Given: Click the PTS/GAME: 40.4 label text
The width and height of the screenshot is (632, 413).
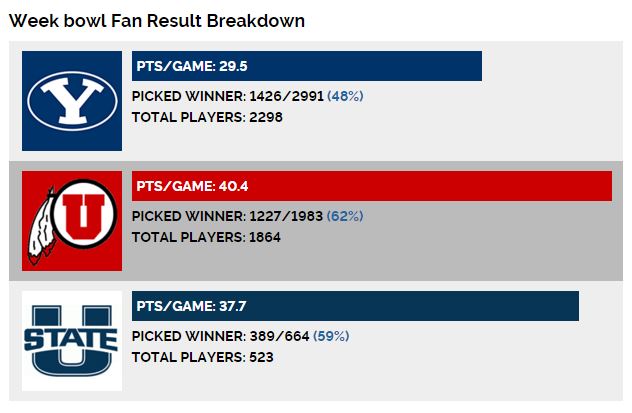Looking at the screenshot, I should click(x=192, y=186).
